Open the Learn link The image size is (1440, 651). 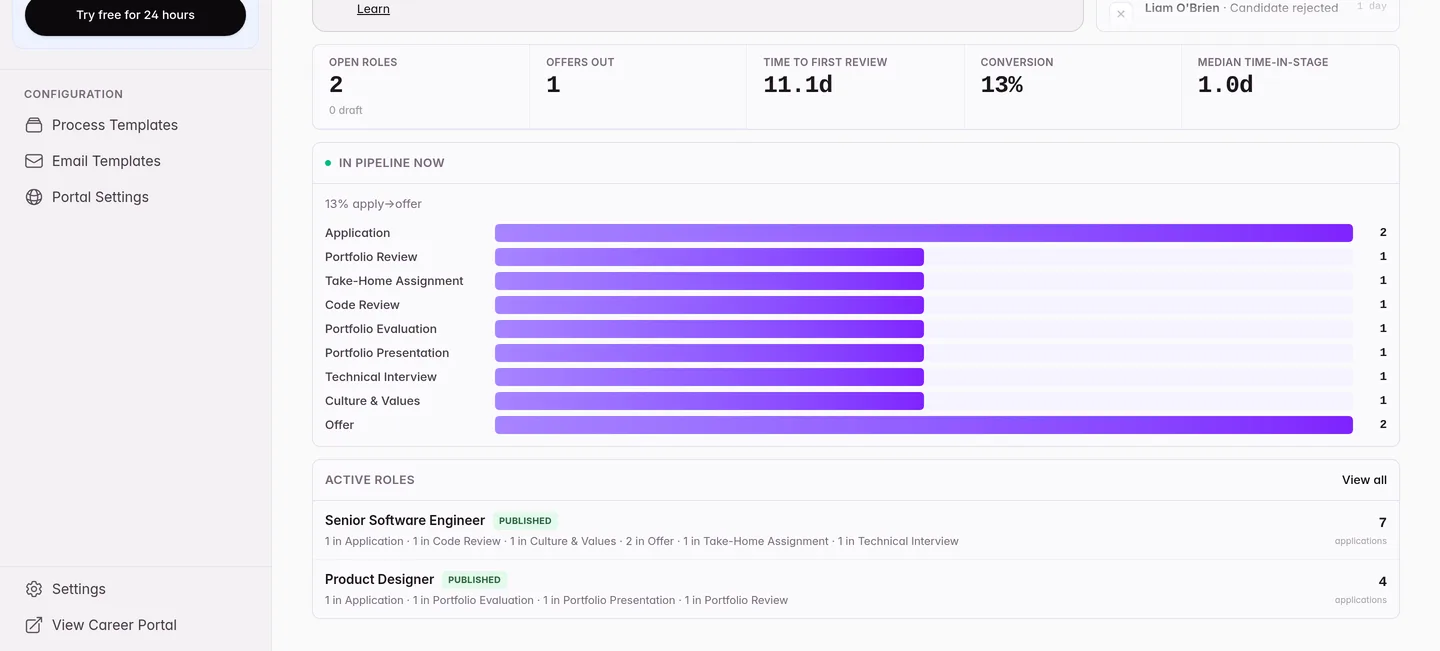(373, 9)
